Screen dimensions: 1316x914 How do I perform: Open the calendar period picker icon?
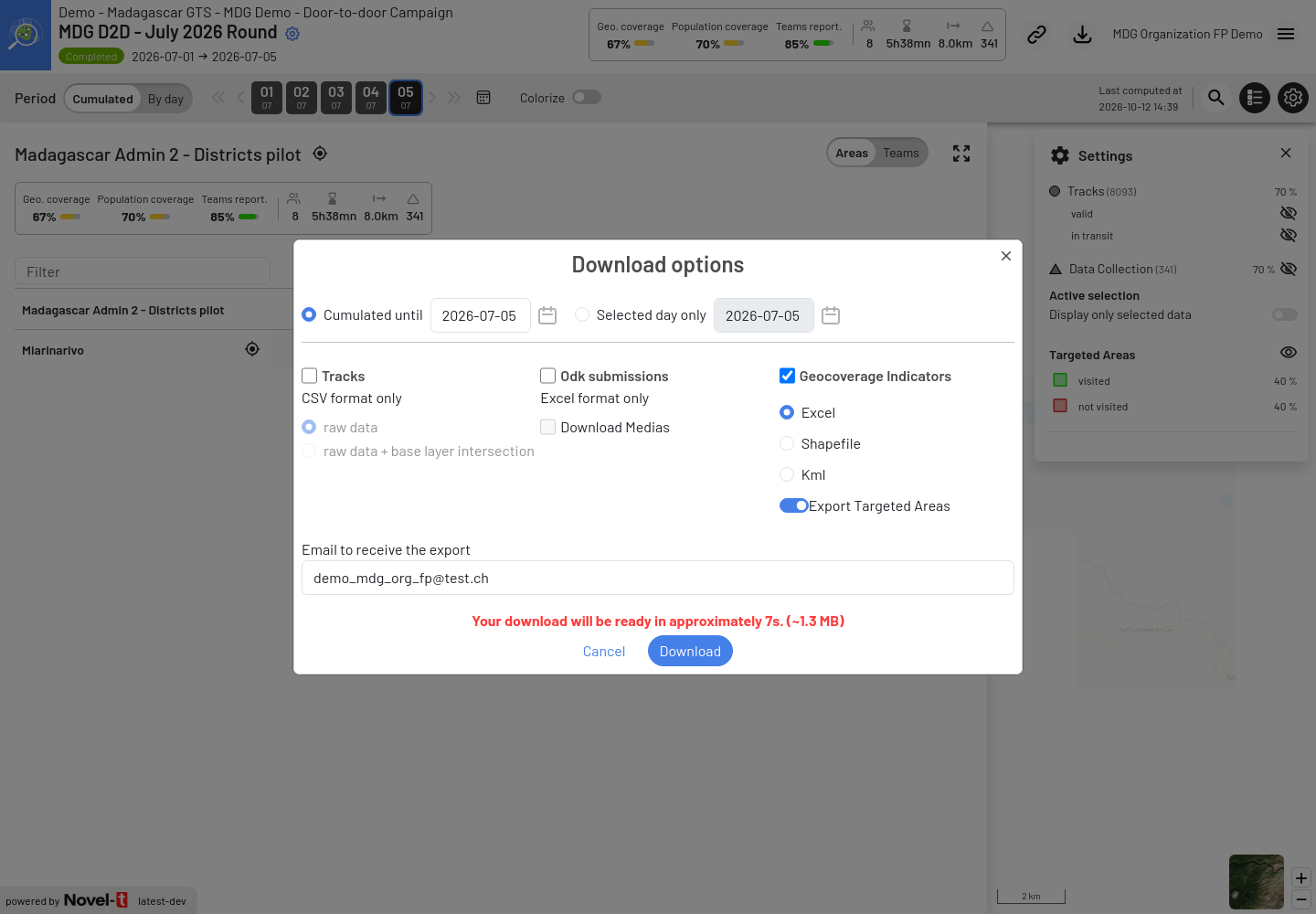pyautogui.click(x=483, y=98)
